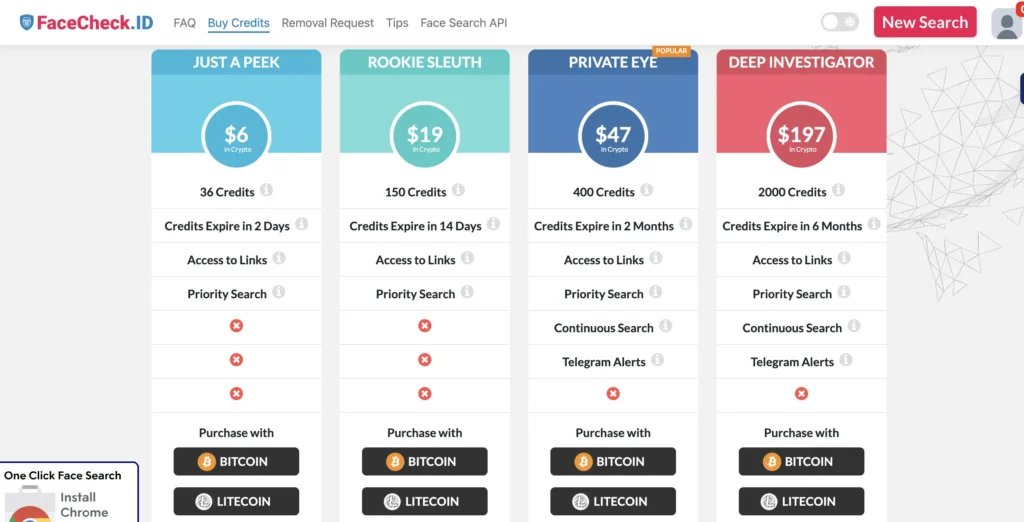Go to Removal Request page

click(x=328, y=23)
